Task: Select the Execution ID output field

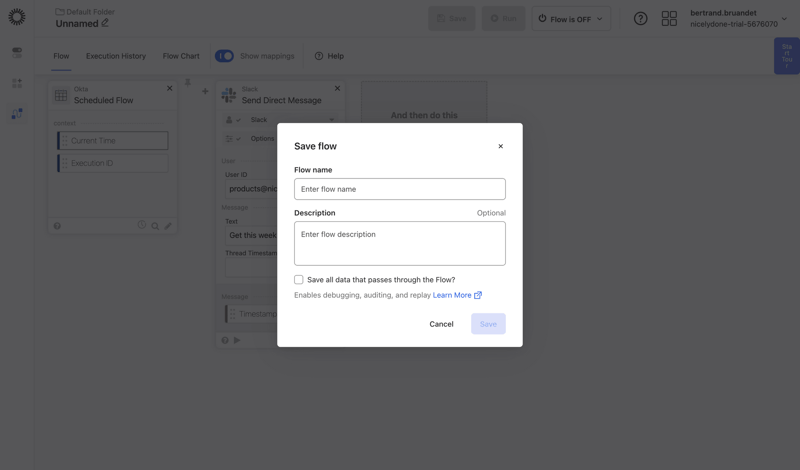Action: (x=113, y=163)
